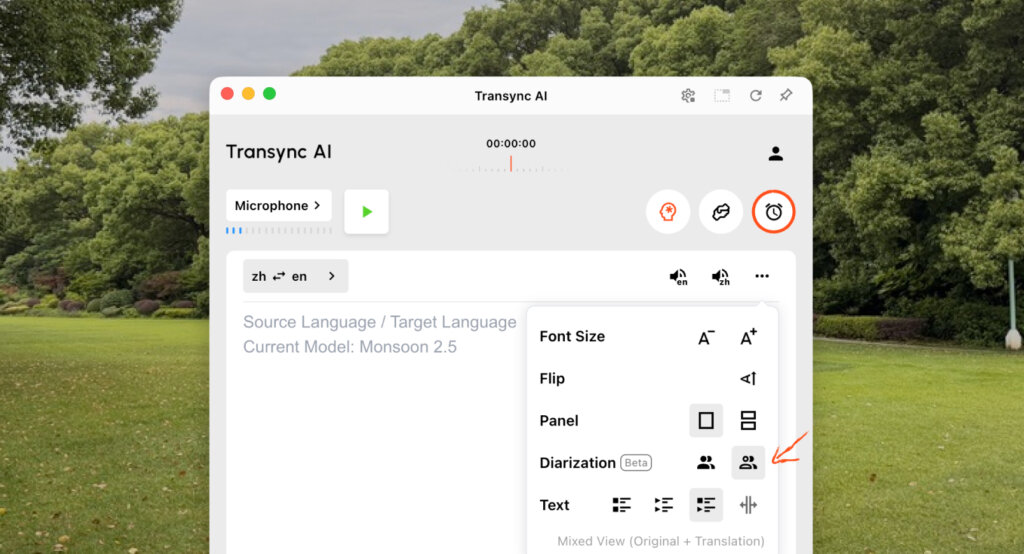Click Mixed View (Original + Translation) caption
Screen dimensions: 1024x554
(661, 541)
